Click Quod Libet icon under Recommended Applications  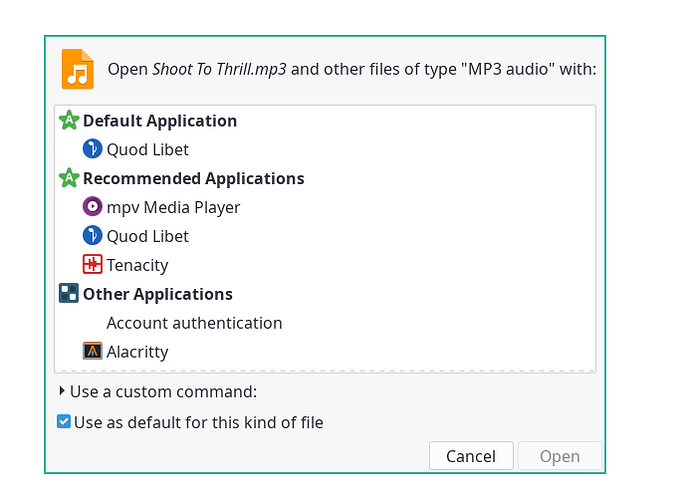tap(92, 236)
